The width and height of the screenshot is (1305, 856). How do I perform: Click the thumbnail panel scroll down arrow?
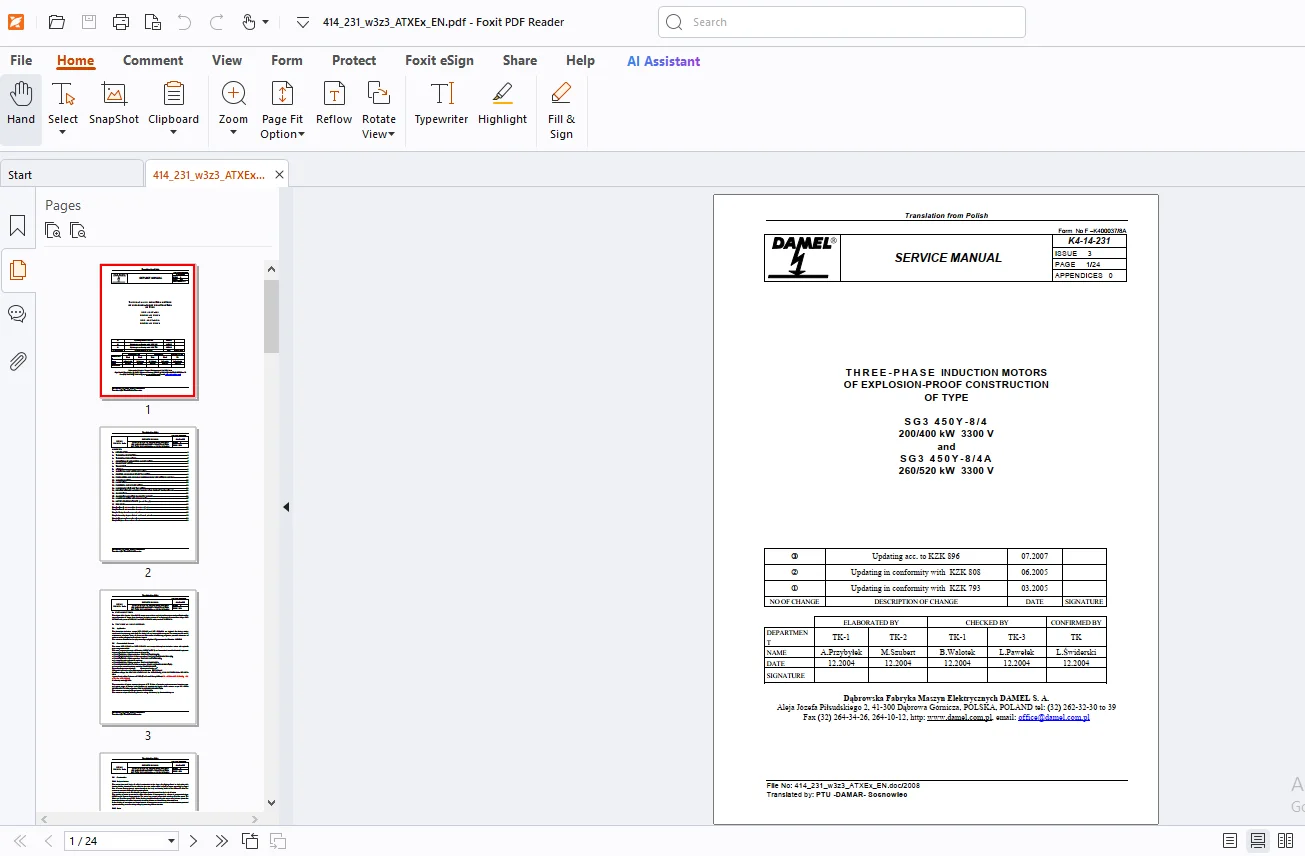coord(271,802)
